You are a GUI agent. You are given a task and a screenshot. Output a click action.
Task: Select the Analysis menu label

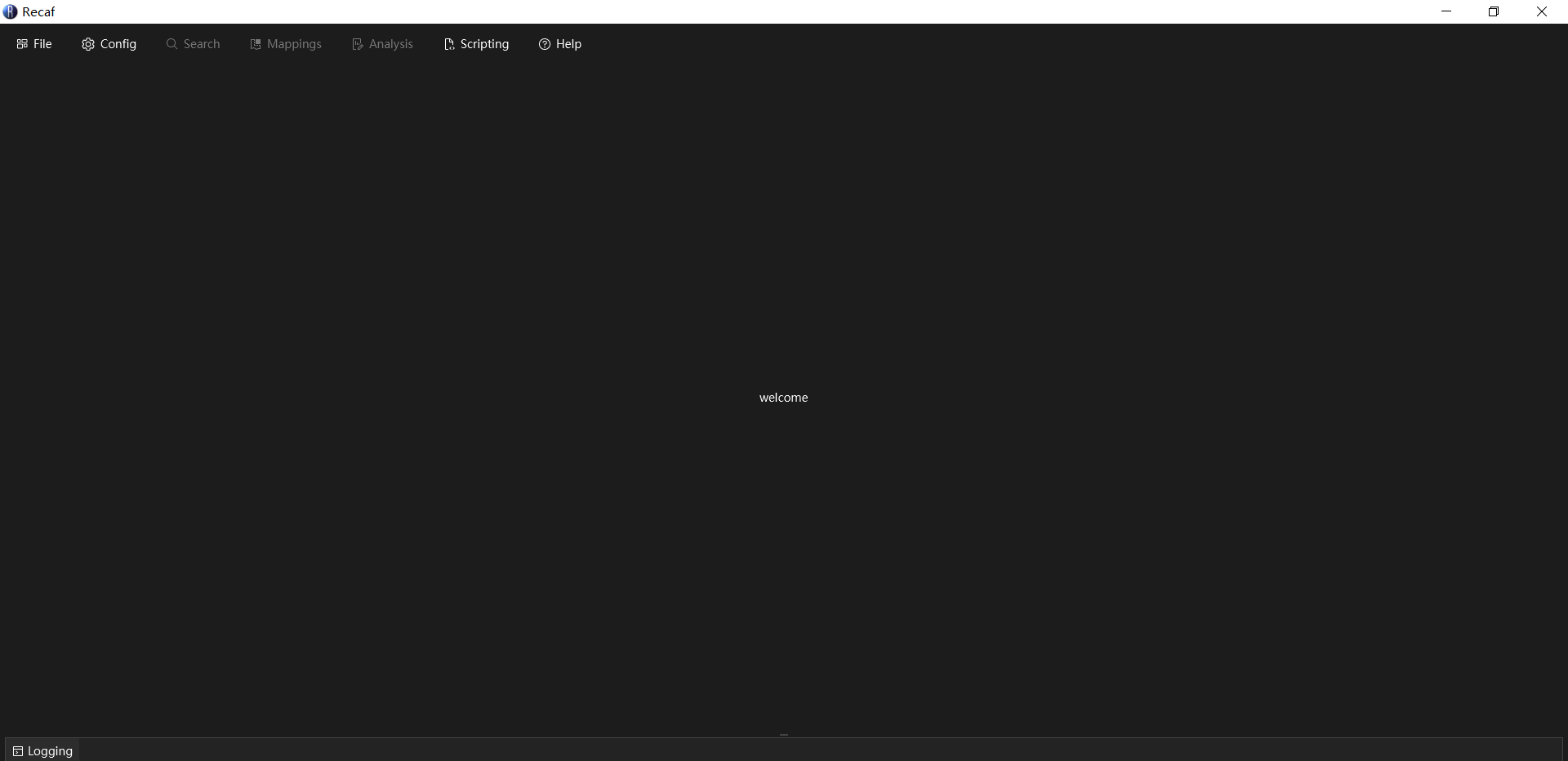pos(391,44)
